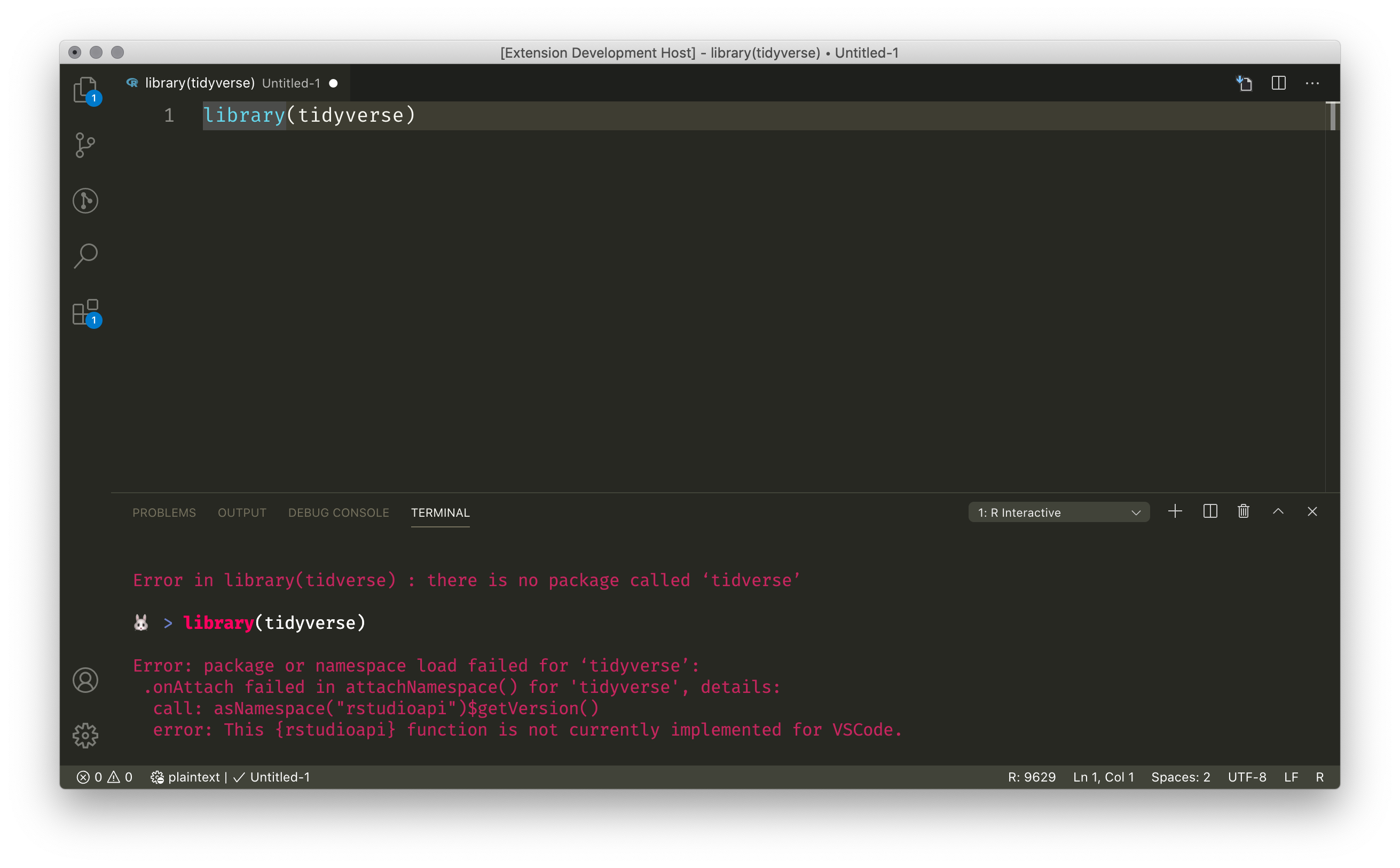Image resolution: width=1400 pixels, height=868 pixels.
Task: Show errors and warnings count in status bar
Action: (105, 777)
